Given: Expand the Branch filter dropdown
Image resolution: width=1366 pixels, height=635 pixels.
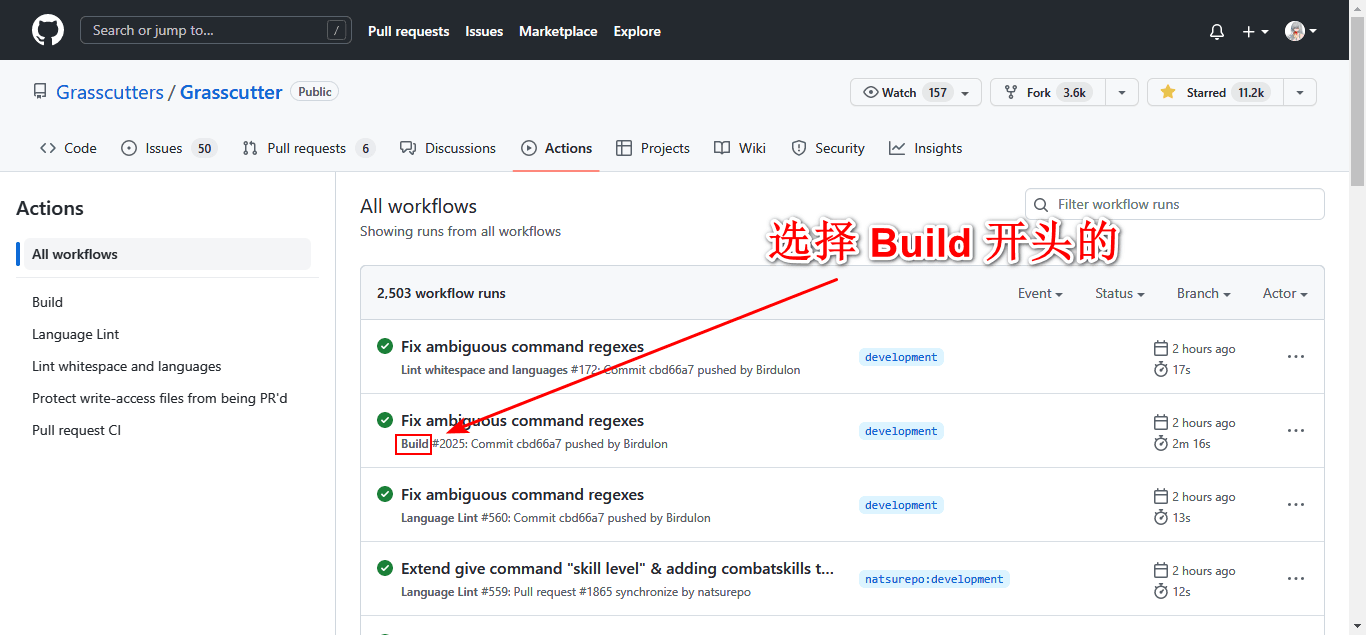Looking at the screenshot, I should tap(1203, 293).
